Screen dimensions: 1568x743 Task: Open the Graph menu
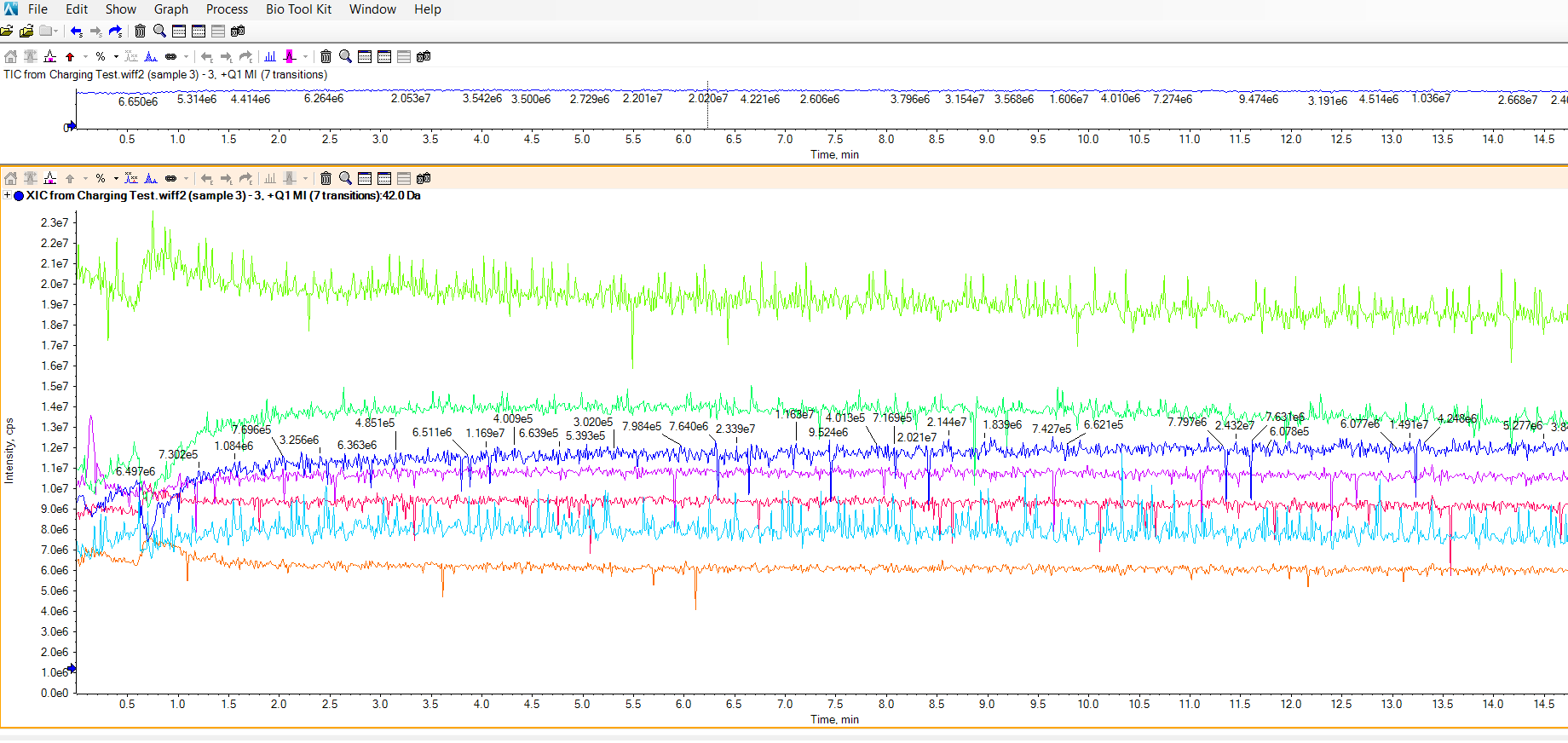pyautogui.click(x=171, y=9)
